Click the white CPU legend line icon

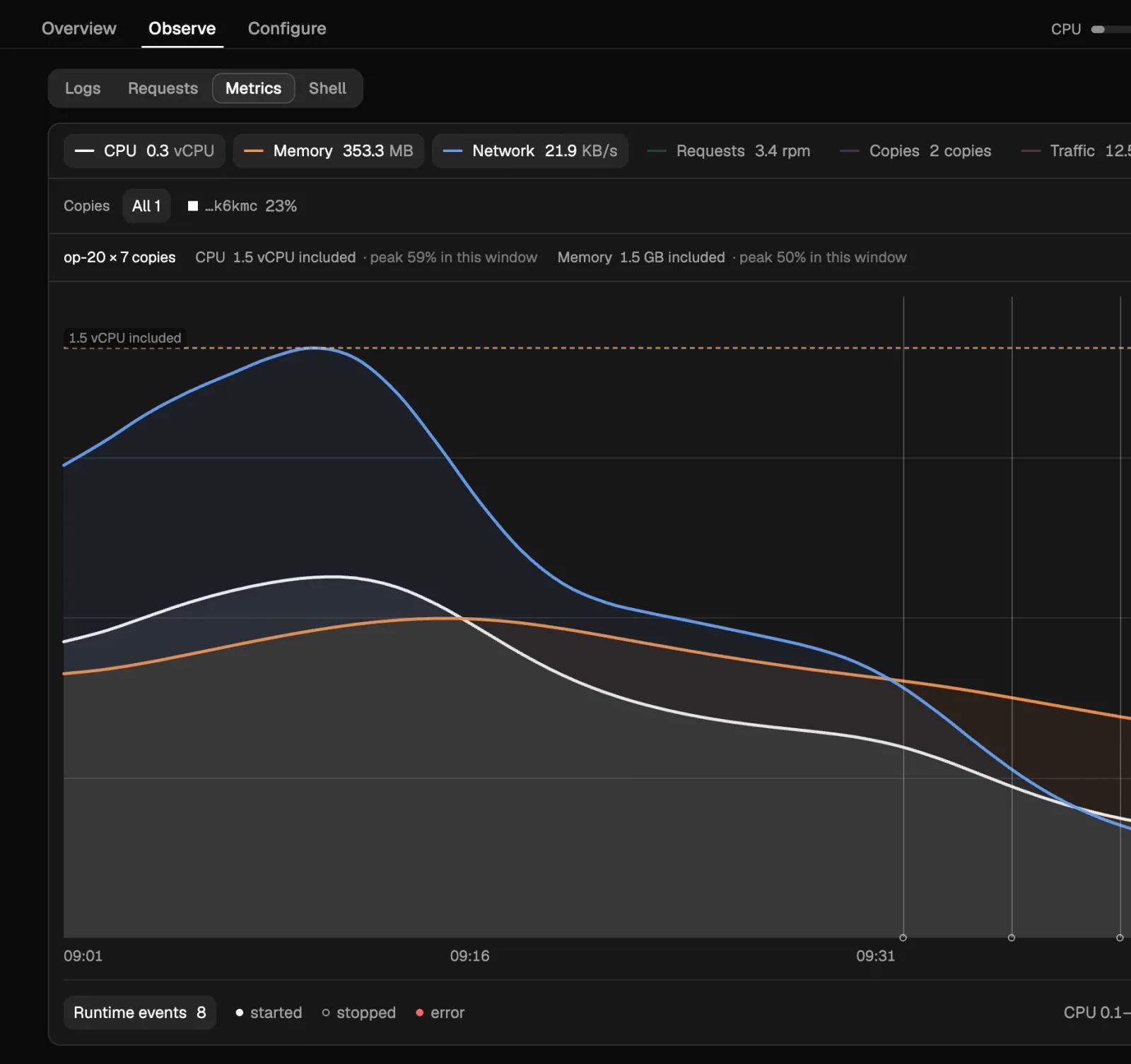point(84,151)
